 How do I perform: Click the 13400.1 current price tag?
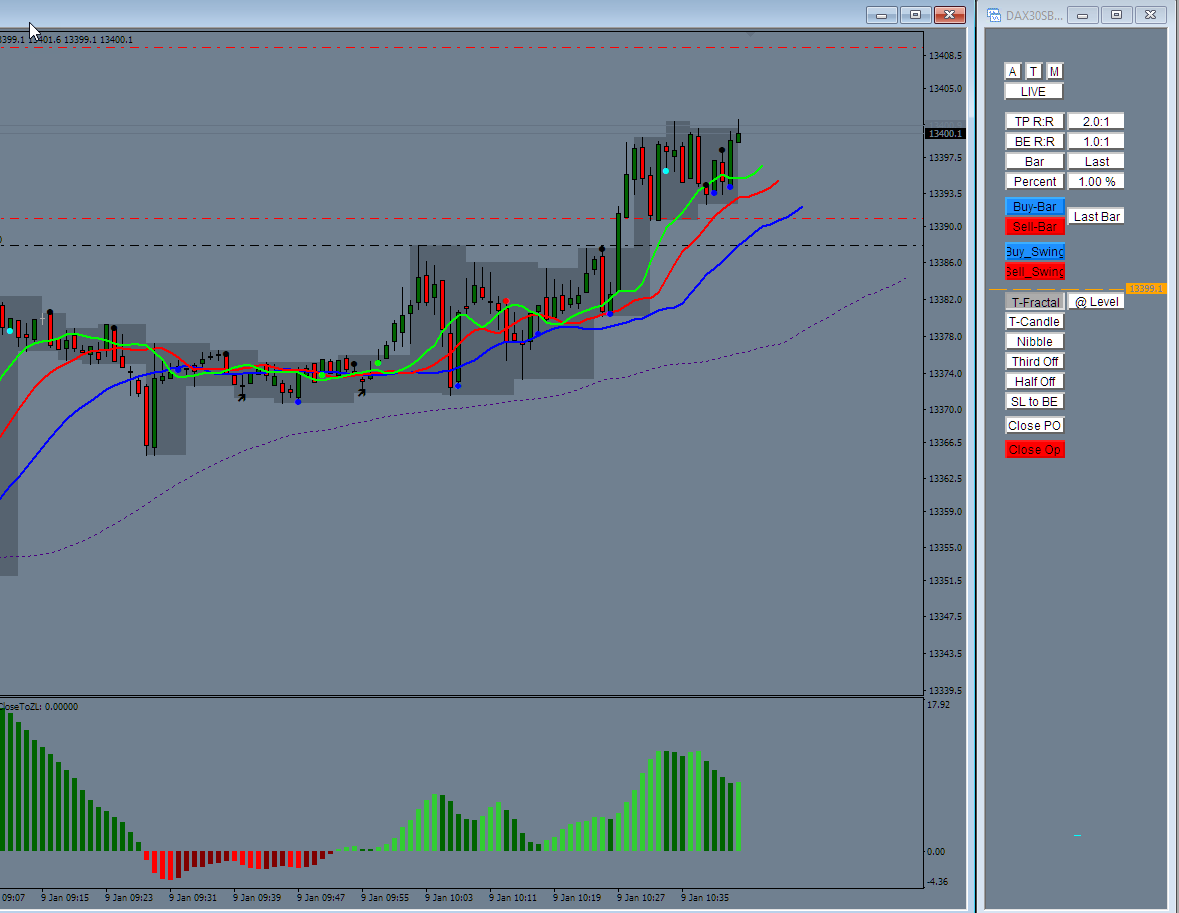(x=944, y=133)
